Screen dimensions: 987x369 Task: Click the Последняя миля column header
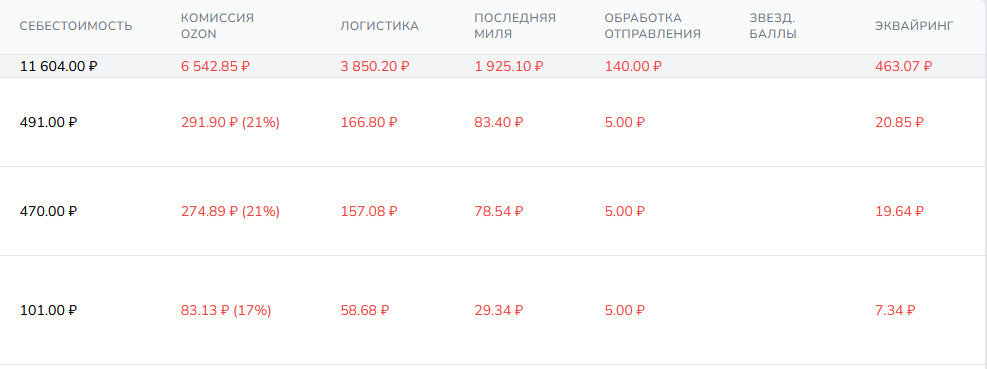click(x=515, y=26)
